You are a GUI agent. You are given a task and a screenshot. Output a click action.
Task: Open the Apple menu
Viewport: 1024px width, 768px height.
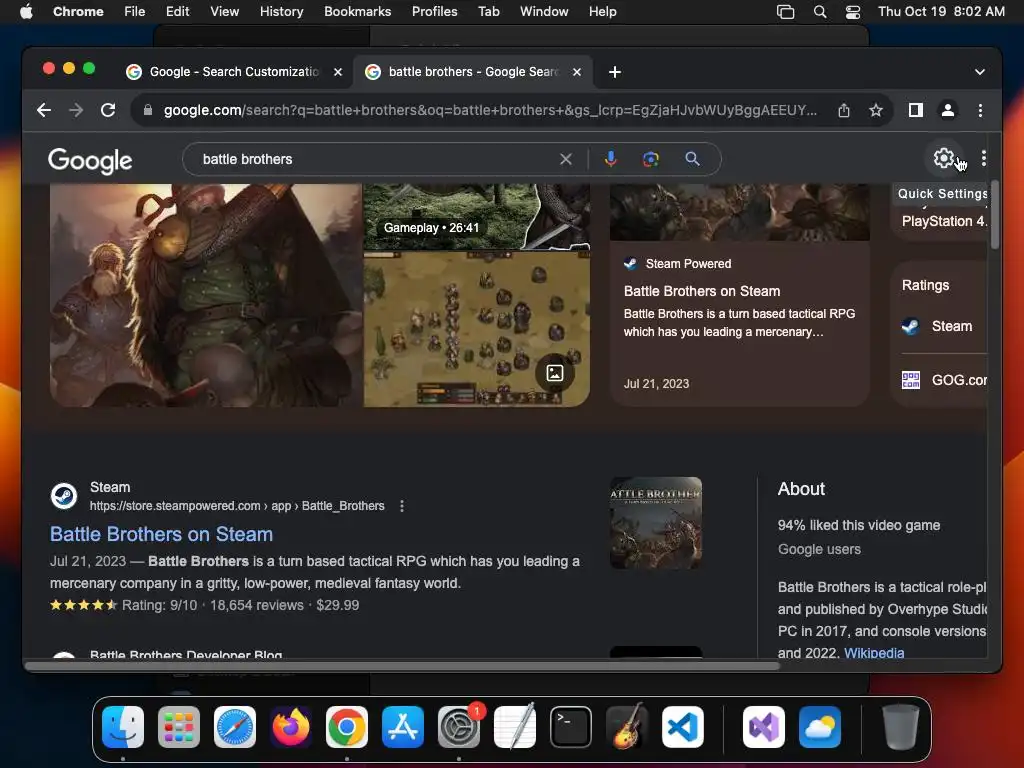point(26,12)
